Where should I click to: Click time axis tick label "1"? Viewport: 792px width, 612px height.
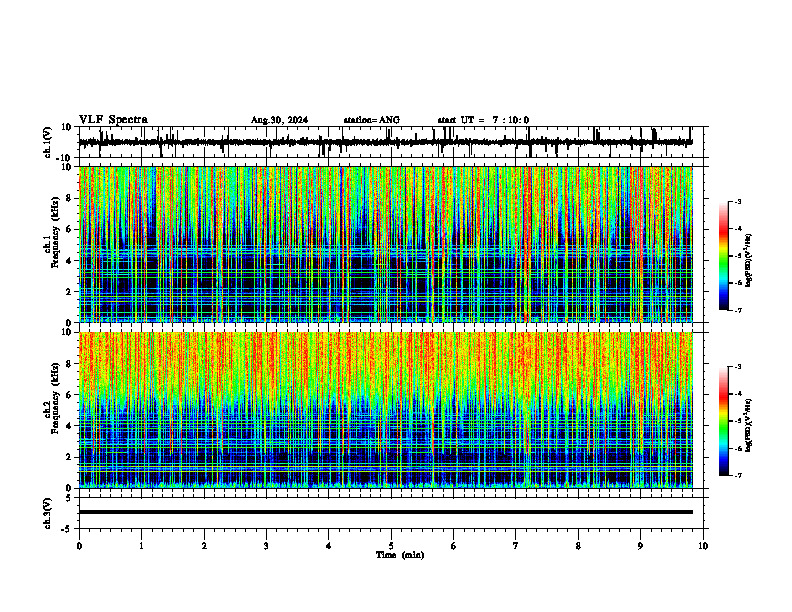[x=141, y=546]
